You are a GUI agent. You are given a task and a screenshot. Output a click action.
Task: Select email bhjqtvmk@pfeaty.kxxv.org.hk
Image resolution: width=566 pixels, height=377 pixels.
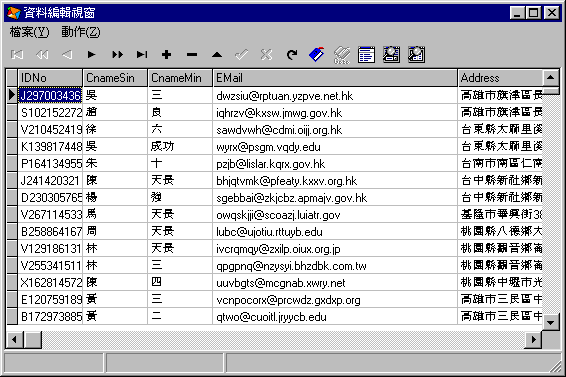tap(335, 181)
